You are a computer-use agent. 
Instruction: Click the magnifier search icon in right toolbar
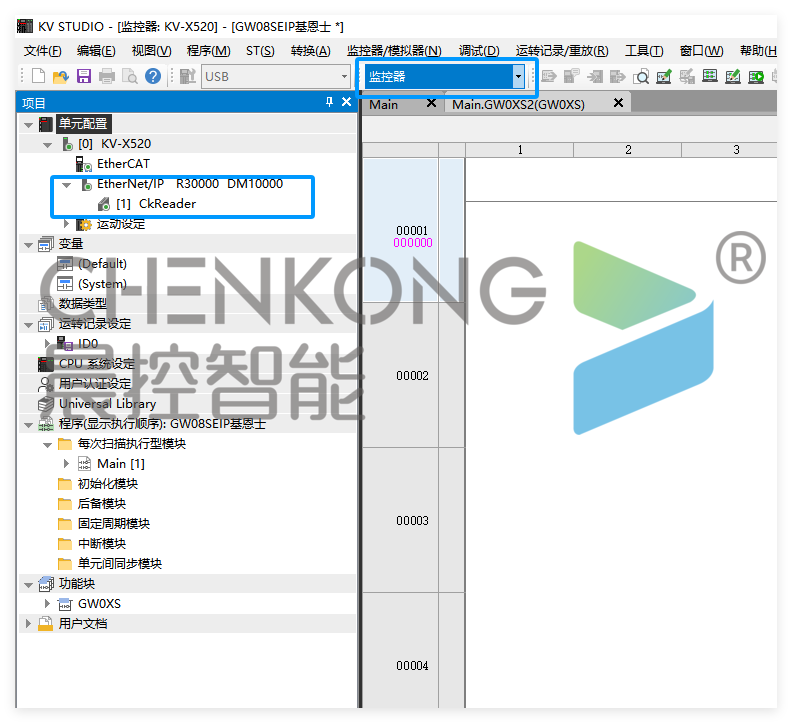[x=641, y=77]
